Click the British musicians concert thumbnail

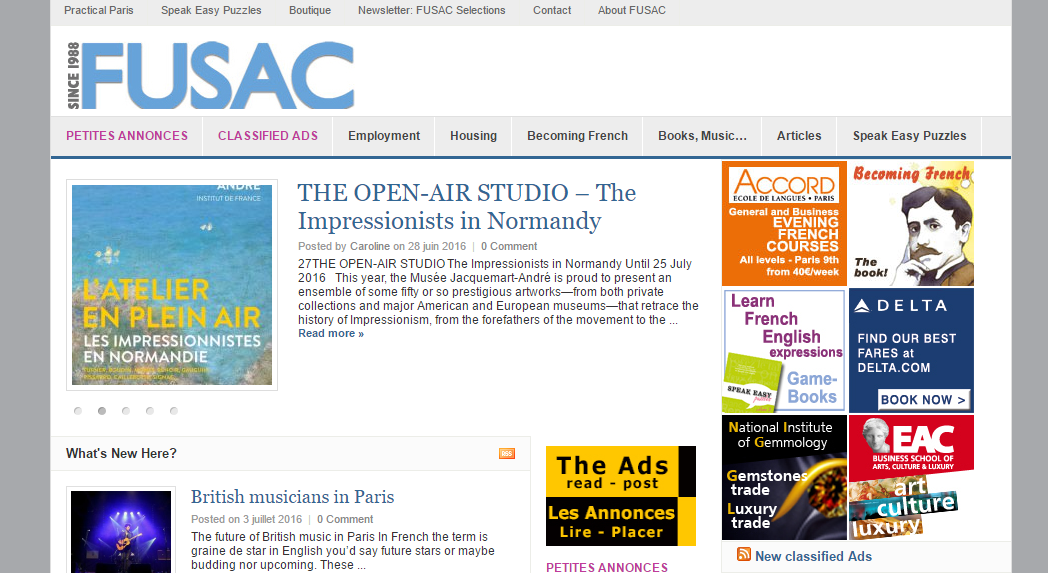click(121, 532)
